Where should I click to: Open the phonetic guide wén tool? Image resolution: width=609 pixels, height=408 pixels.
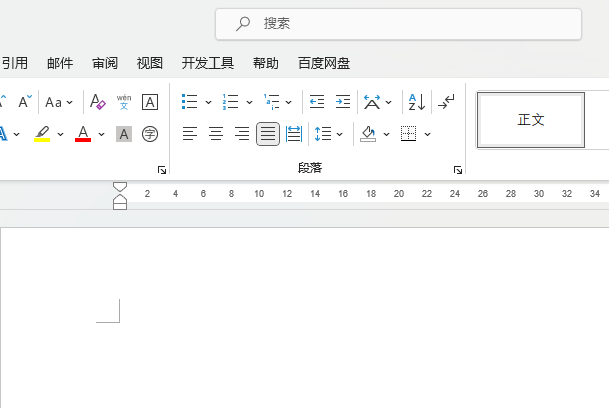124,102
